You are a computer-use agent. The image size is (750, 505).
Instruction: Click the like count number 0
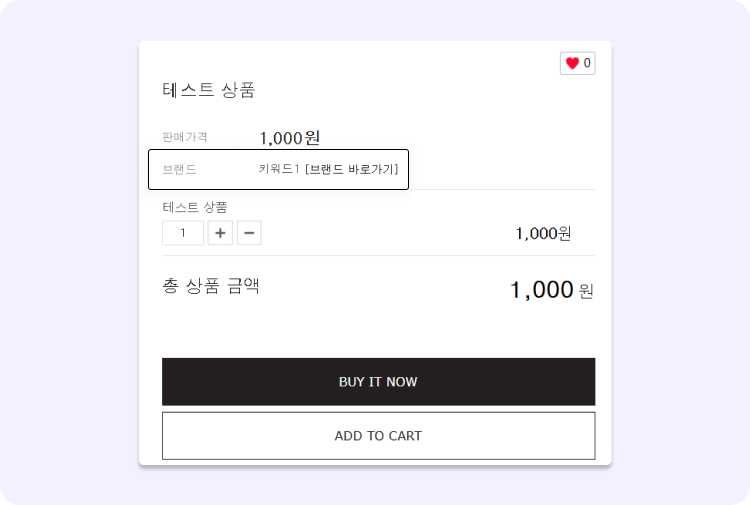[x=587, y=63]
